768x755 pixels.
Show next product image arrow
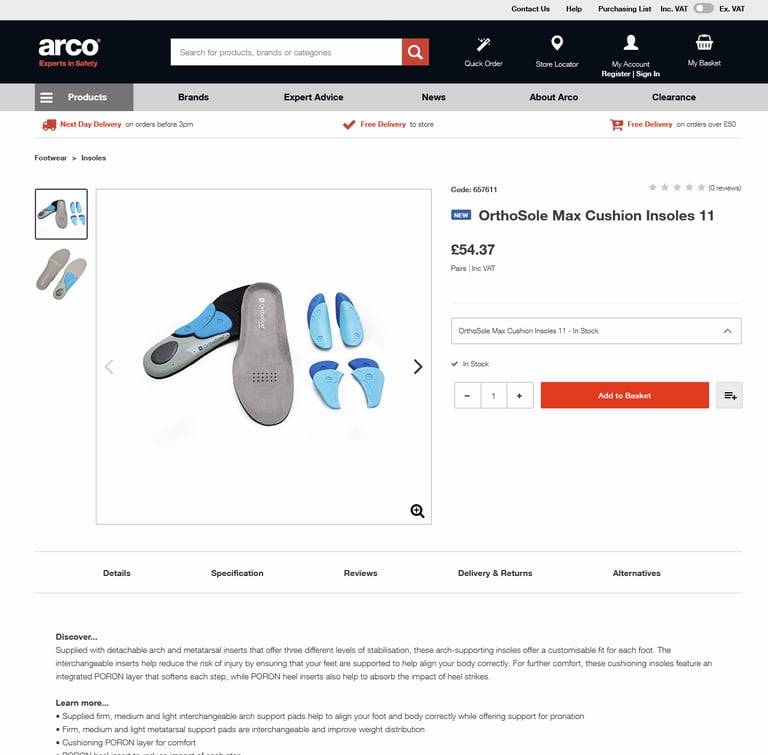(417, 366)
